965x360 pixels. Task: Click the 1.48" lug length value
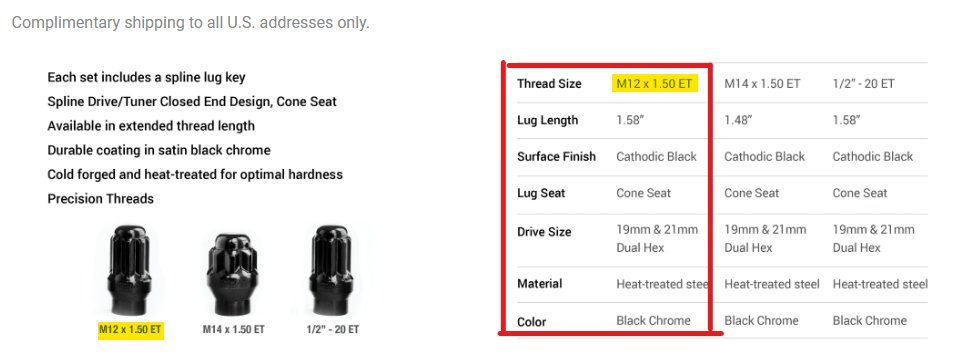click(738, 121)
